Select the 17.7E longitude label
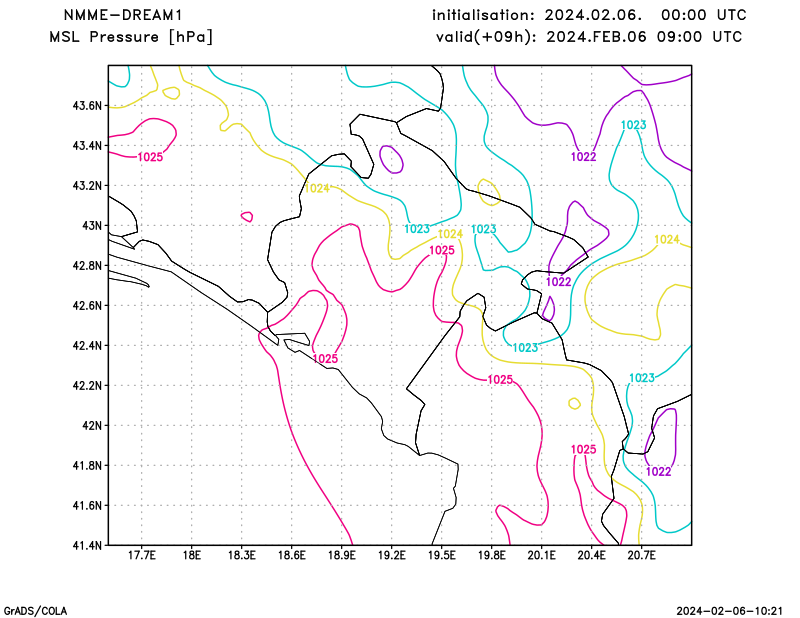The height and width of the screenshot is (618, 800). pos(141,555)
